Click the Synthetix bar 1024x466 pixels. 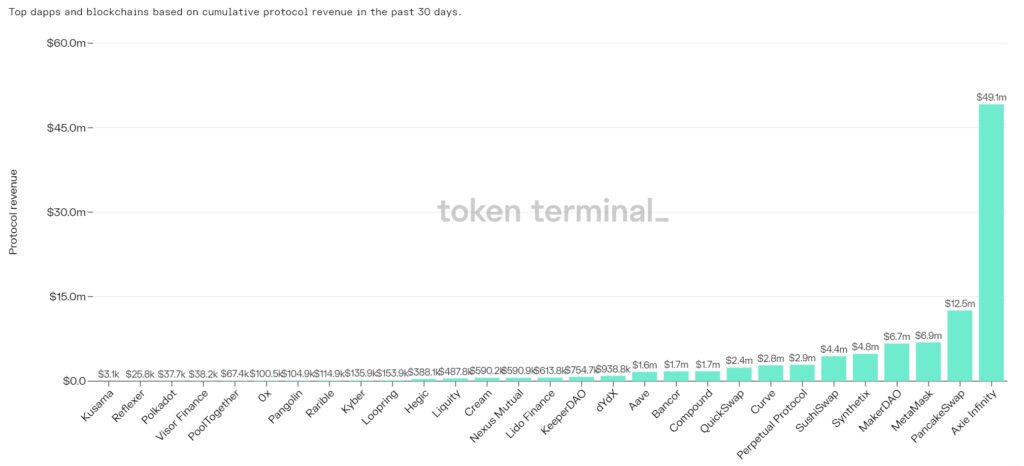[x=865, y=367]
